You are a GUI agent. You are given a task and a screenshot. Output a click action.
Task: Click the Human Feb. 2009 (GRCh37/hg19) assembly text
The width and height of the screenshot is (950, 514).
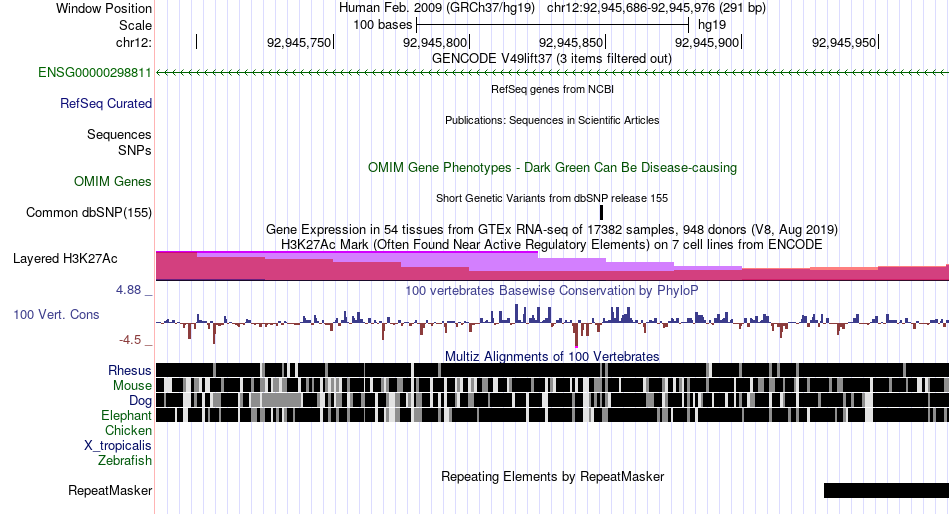[x=437, y=8]
